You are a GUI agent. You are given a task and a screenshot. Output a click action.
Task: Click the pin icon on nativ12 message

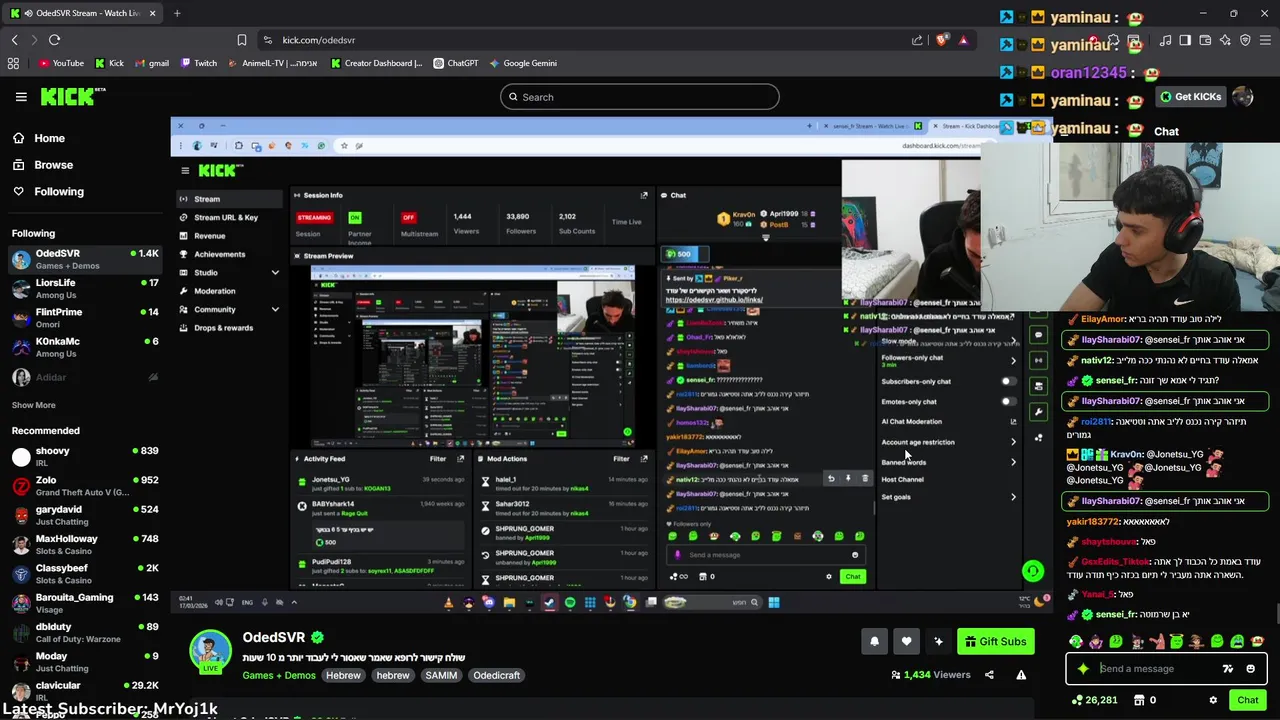(x=848, y=479)
